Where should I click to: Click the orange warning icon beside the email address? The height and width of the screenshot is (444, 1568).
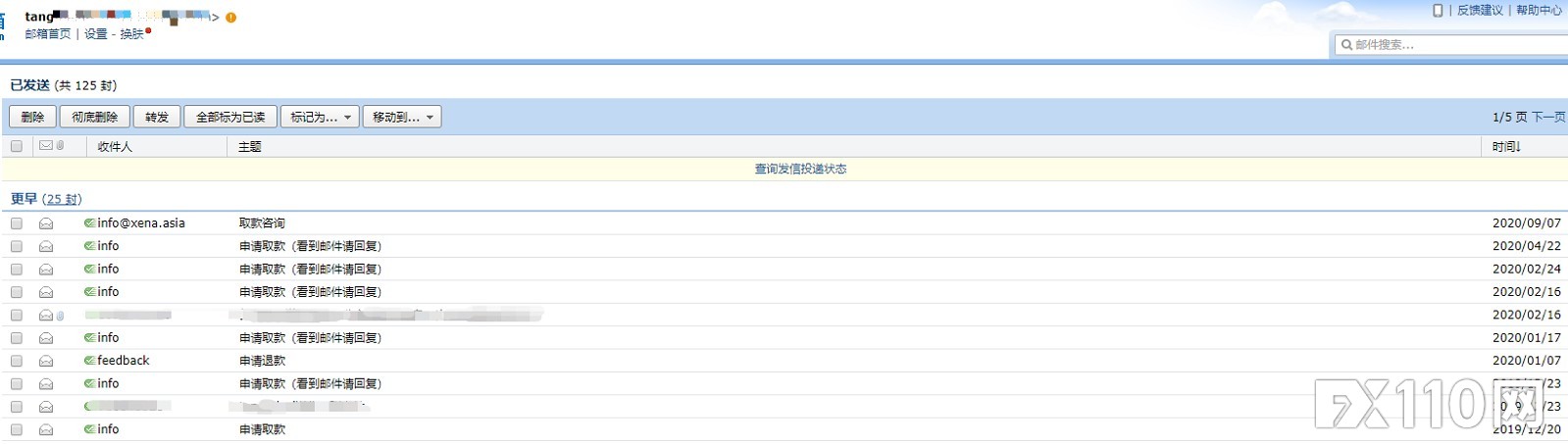[231, 18]
